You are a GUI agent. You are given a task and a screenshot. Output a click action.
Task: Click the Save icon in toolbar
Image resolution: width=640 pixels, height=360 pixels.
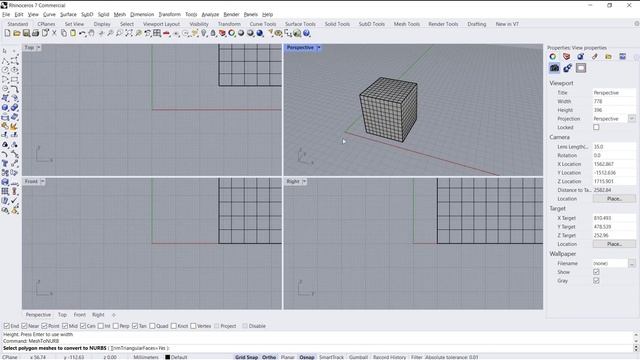[x=26, y=33]
